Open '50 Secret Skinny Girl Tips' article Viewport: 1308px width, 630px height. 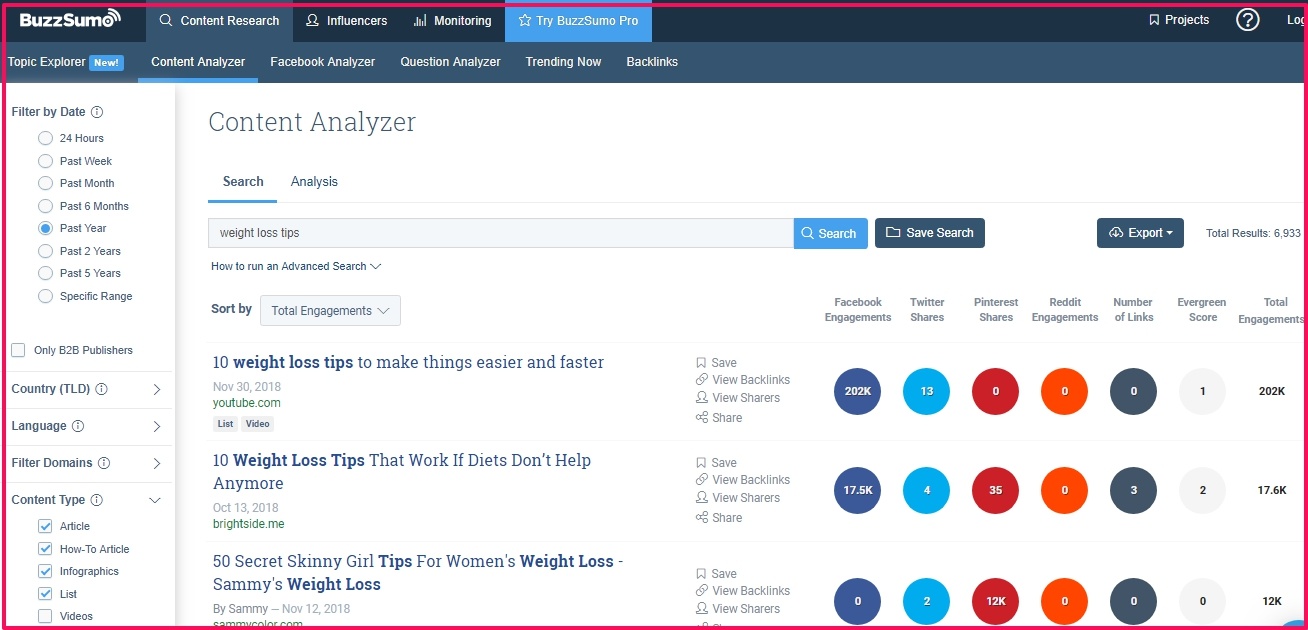pyautogui.click(x=418, y=573)
